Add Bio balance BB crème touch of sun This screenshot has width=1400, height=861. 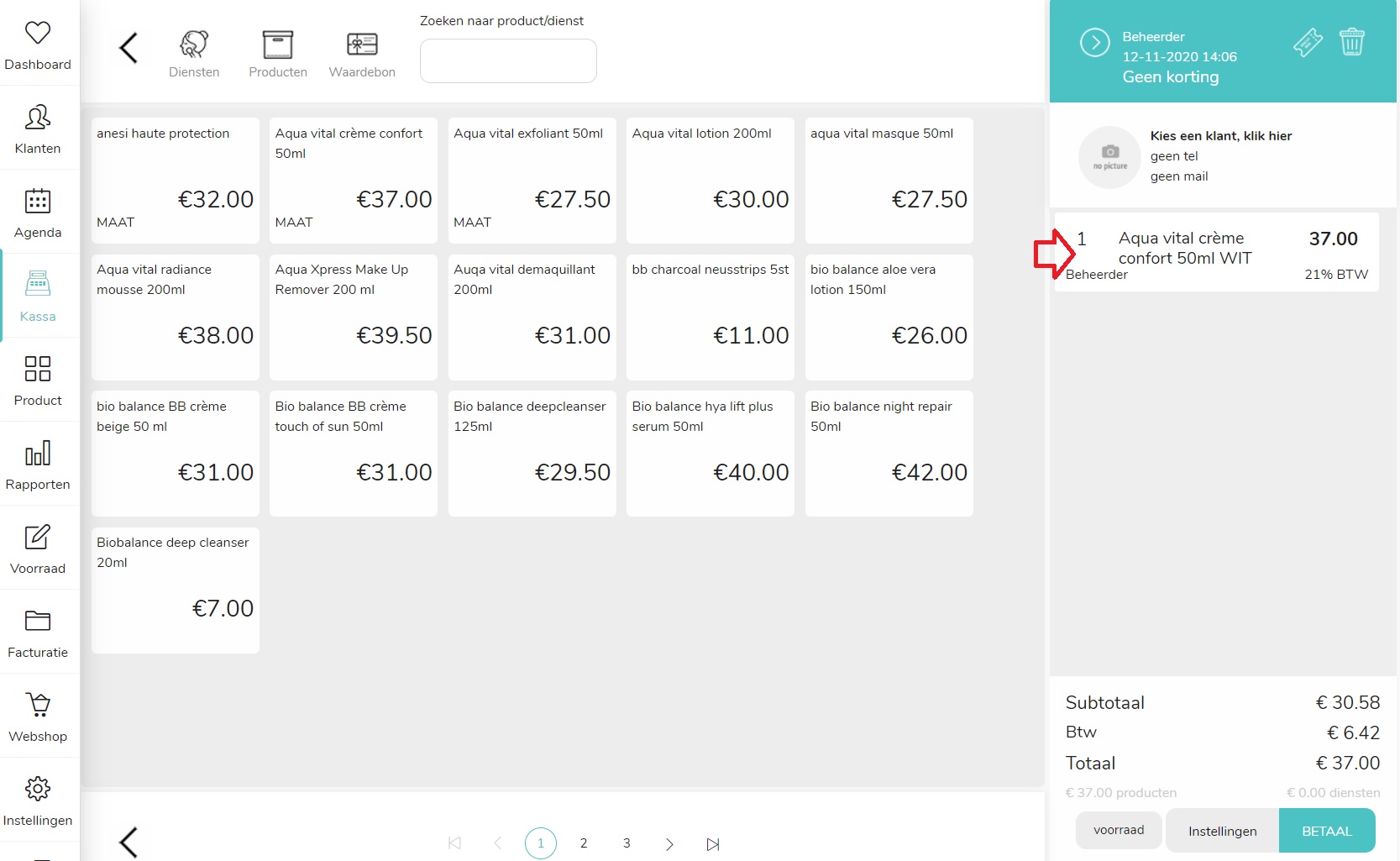(354, 454)
